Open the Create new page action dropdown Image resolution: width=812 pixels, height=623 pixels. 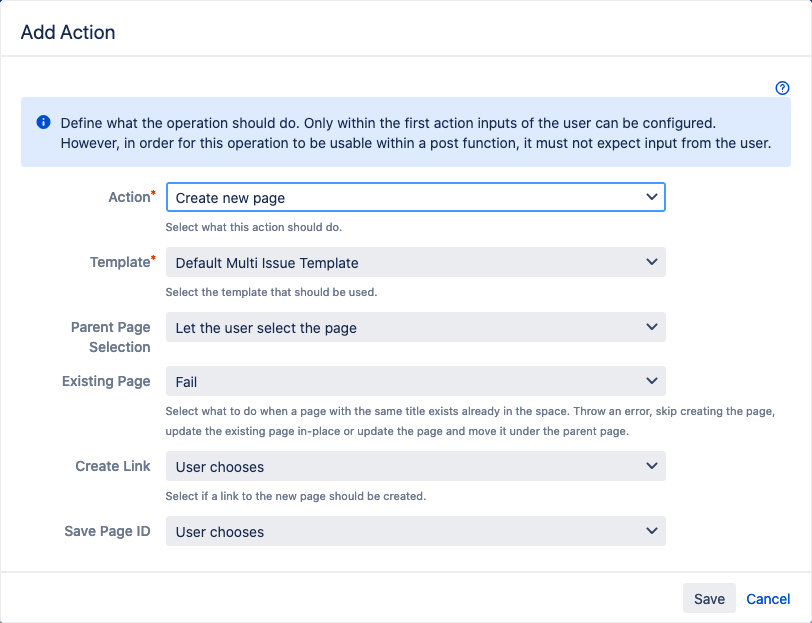(x=415, y=197)
